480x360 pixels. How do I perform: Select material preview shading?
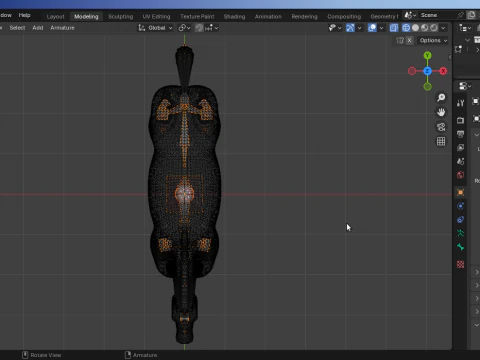[x=424, y=28]
